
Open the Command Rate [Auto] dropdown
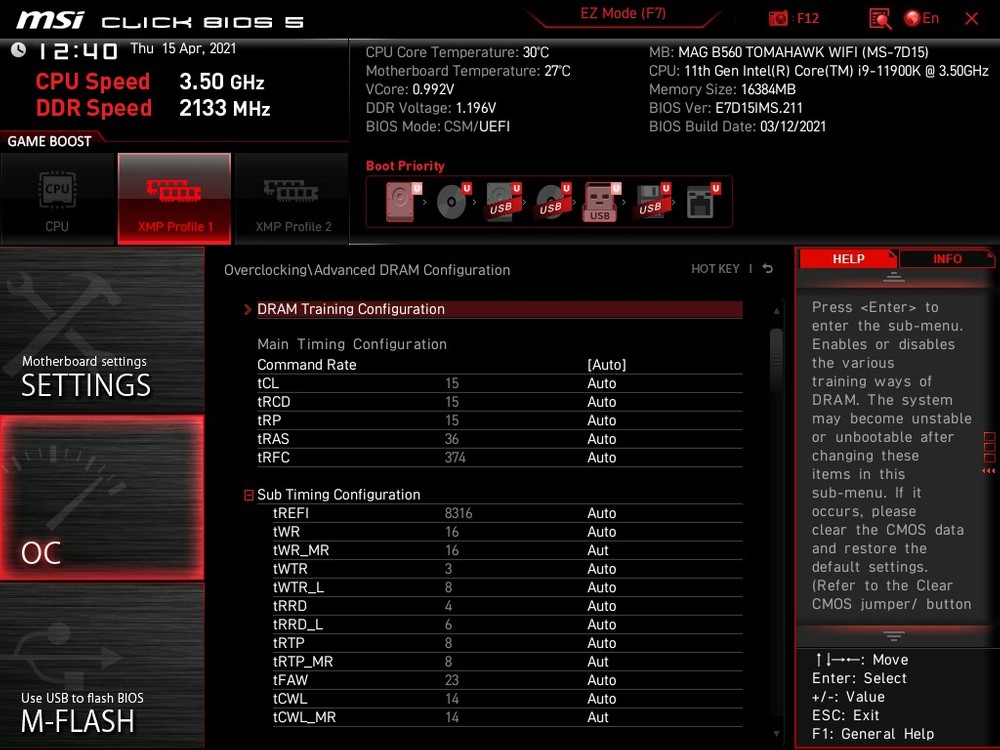[x=606, y=365]
